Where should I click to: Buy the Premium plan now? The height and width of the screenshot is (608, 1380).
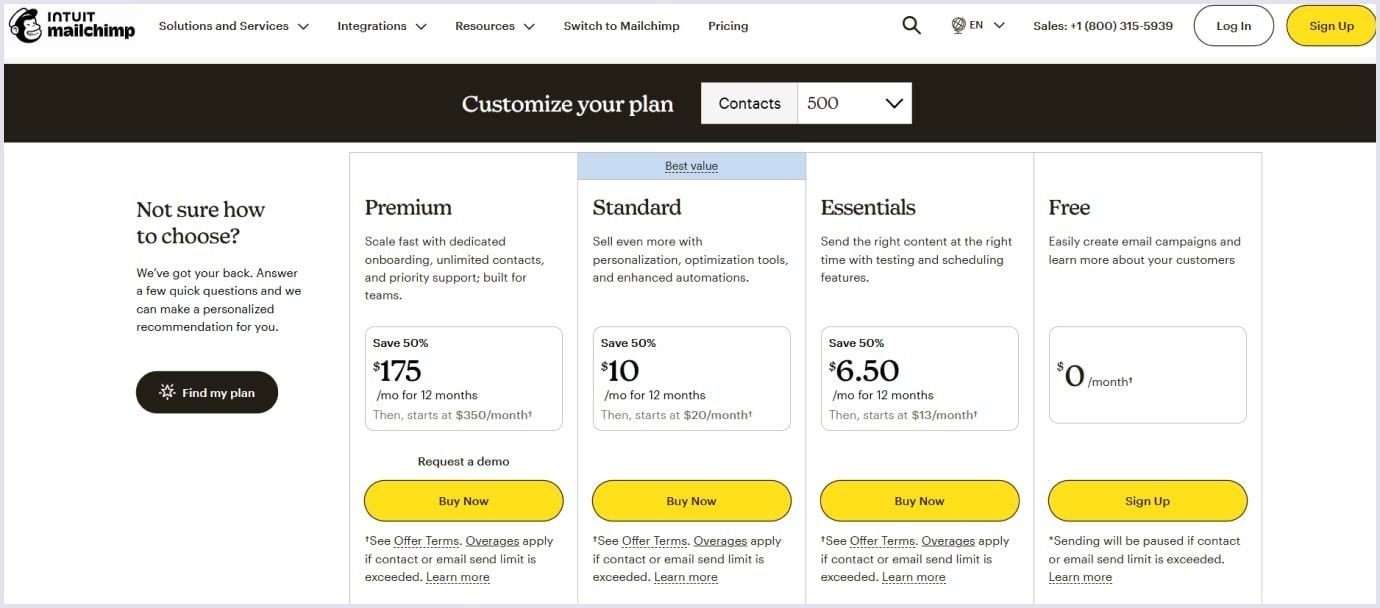tap(463, 501)
